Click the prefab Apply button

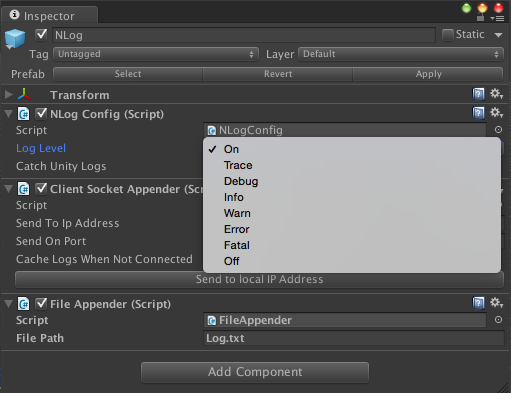(x=428, y=74)
